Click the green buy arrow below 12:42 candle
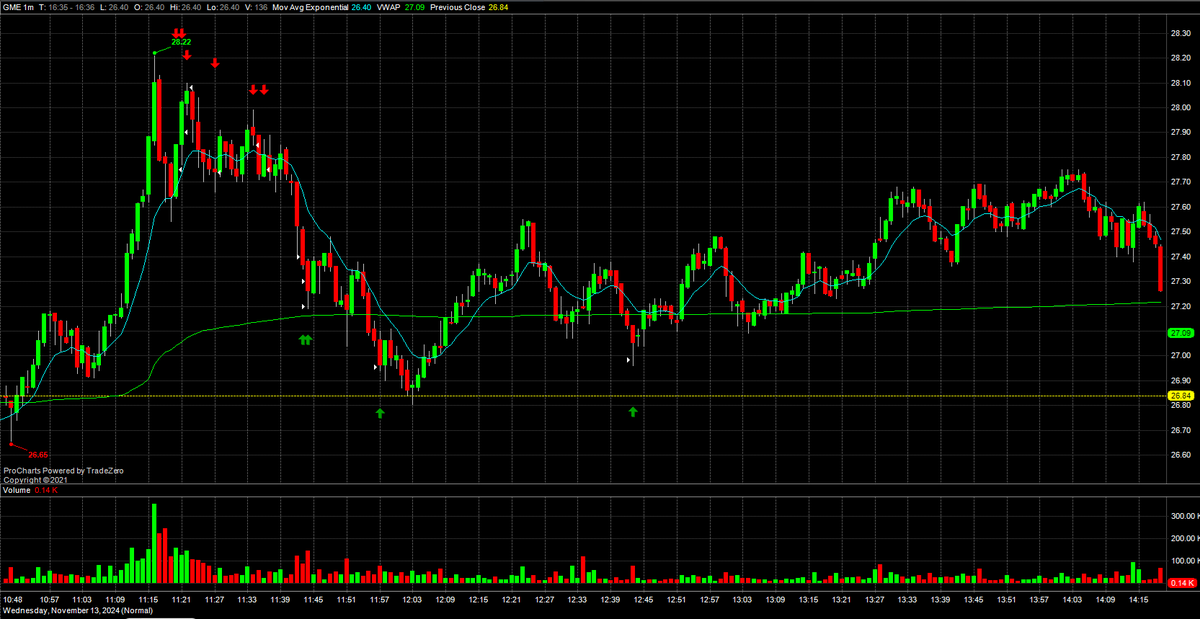The width and height of the screenshot is (1200, 619). (633, 411)
